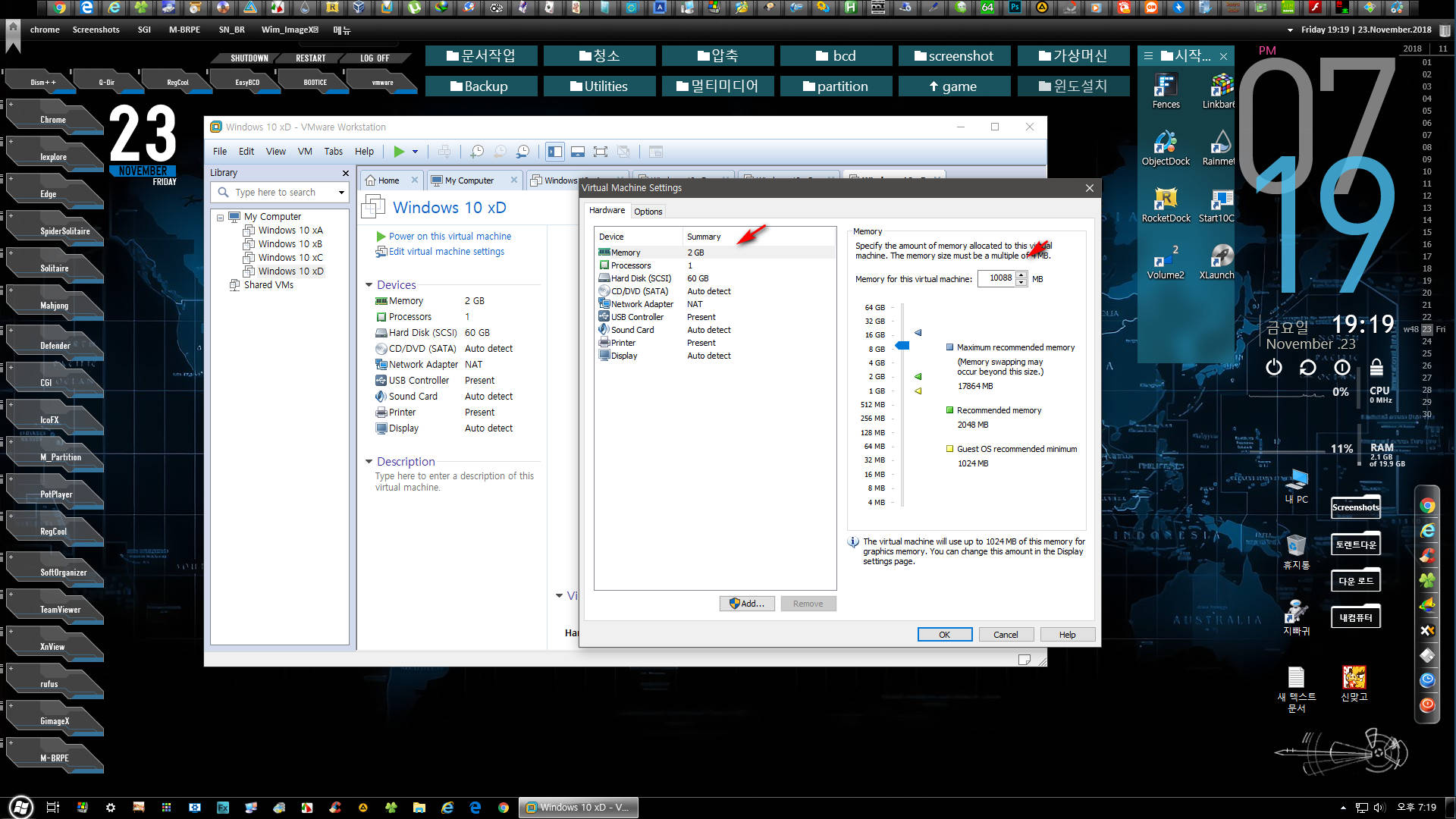Select USB Controller in device list
Screen dimensions: 1456x819
[714, 317]
